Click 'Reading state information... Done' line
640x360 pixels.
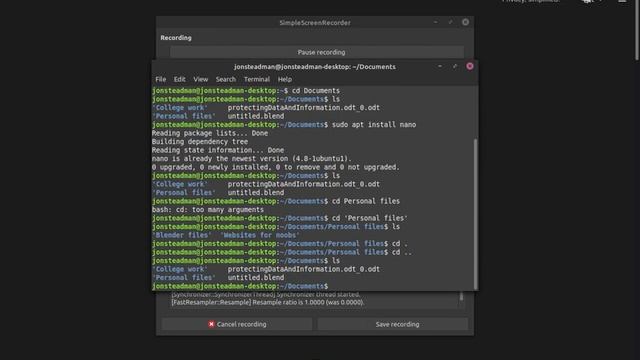tap(218, 150)
